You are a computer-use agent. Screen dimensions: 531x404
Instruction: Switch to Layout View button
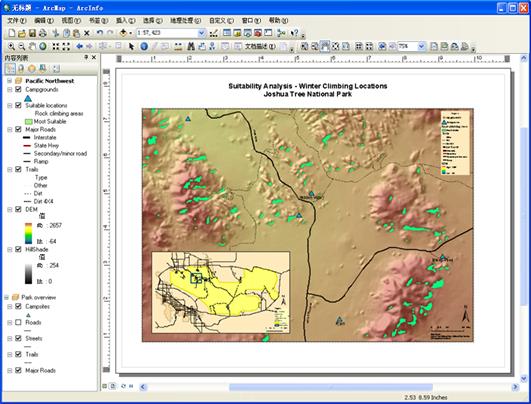point(113,386)
